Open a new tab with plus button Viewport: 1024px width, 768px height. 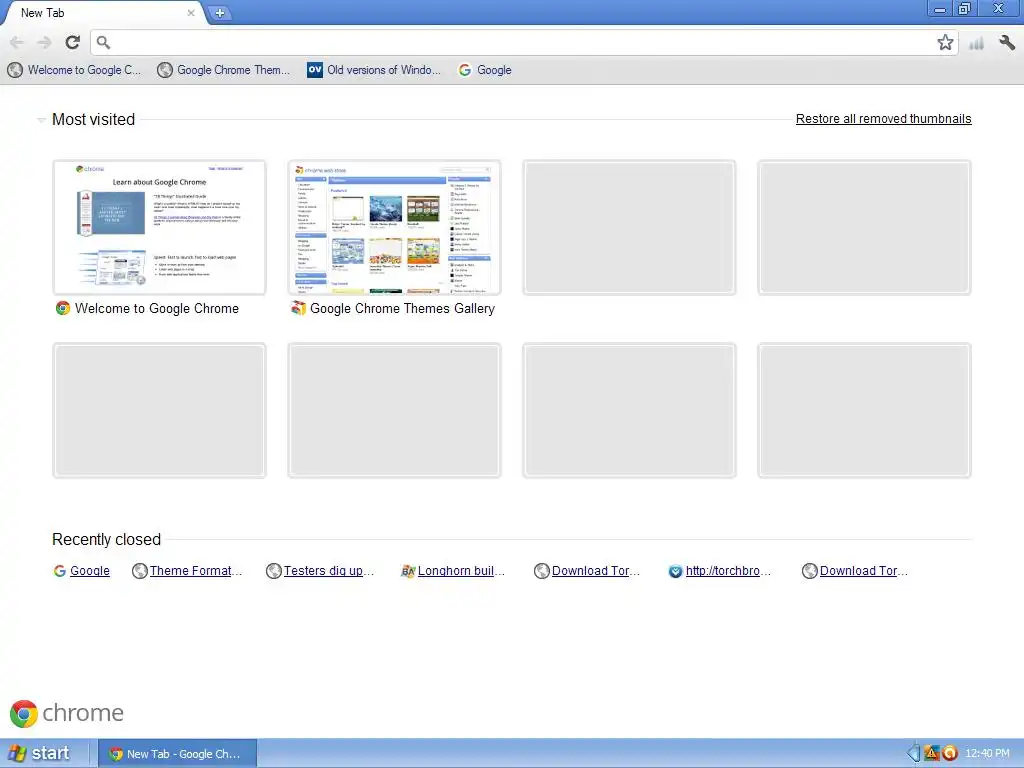(x=220, y=13)
